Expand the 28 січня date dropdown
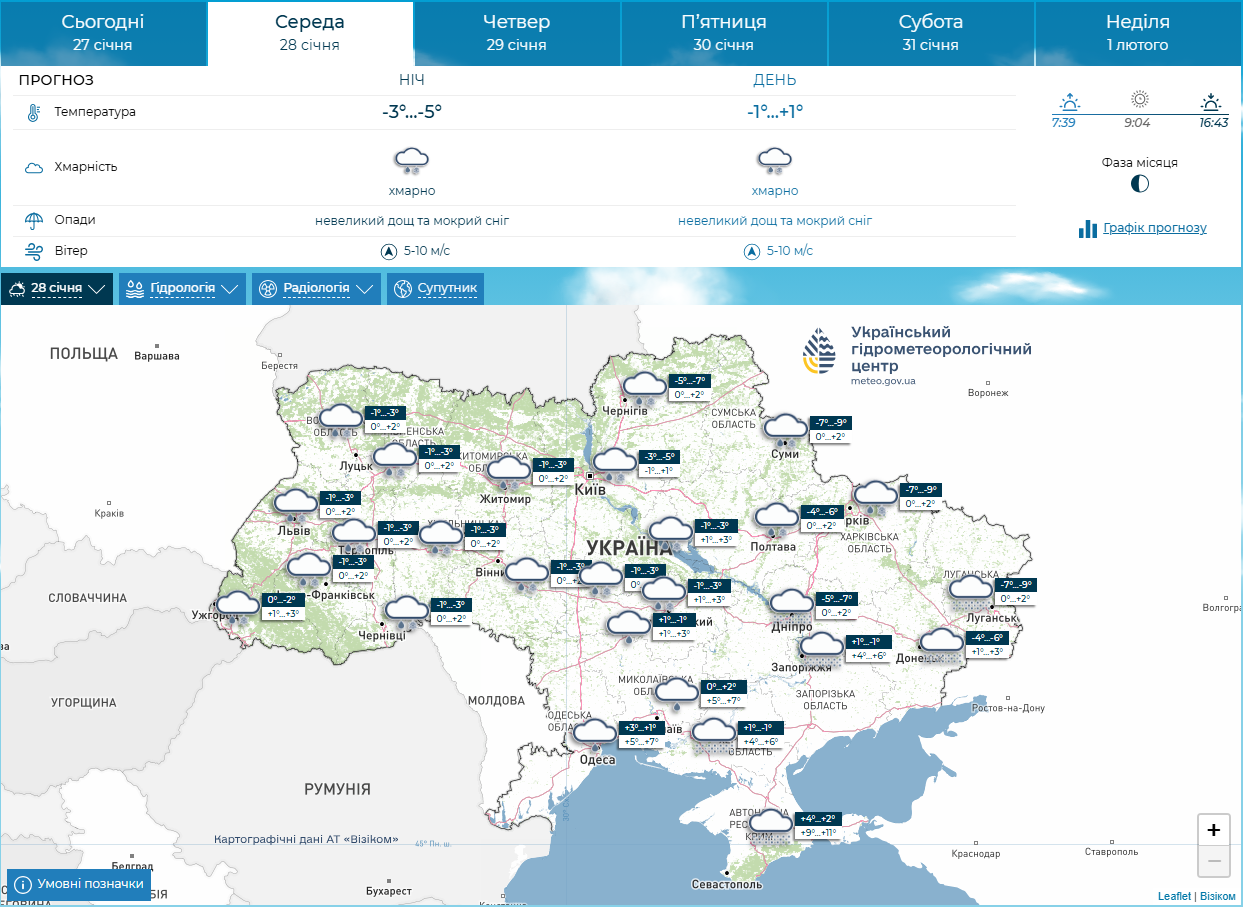This screenshot has height=907, width=1243. tap(97, 288)
